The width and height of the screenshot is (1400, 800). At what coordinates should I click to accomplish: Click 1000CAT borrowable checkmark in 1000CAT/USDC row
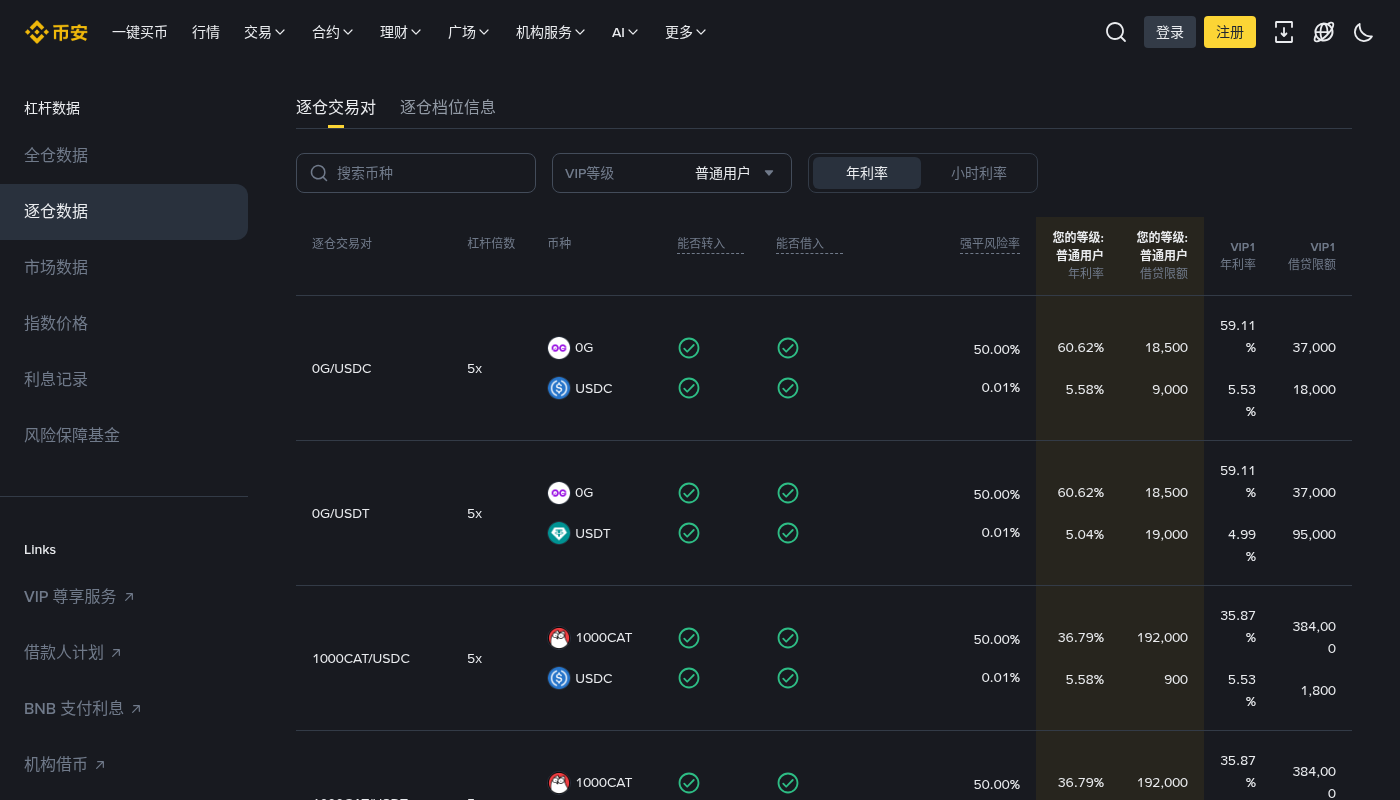(788, 637)
